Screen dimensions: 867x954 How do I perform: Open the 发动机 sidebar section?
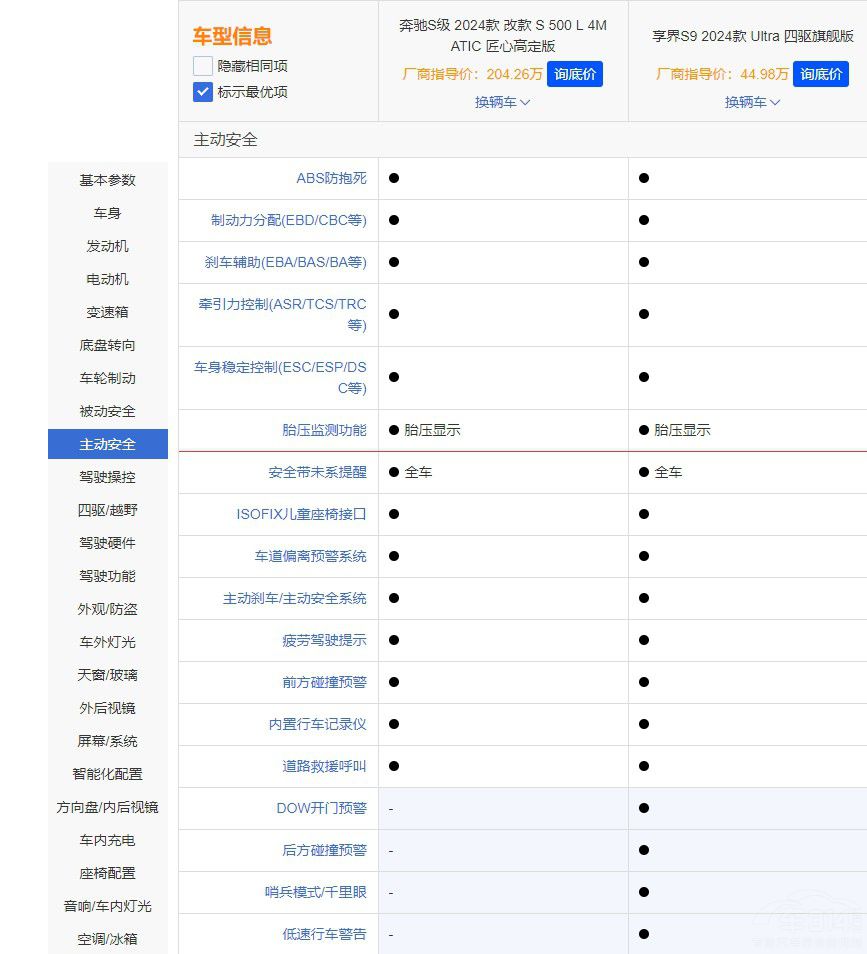tap(107, 246)
